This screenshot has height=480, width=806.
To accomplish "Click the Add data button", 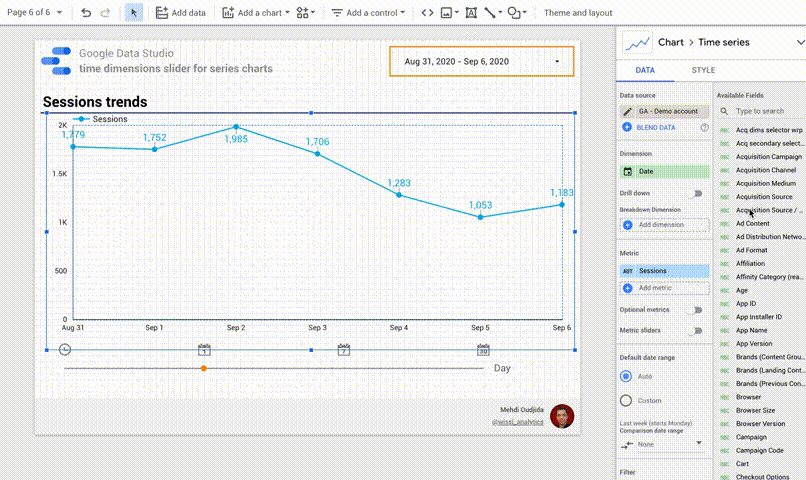I will (181, 13).
